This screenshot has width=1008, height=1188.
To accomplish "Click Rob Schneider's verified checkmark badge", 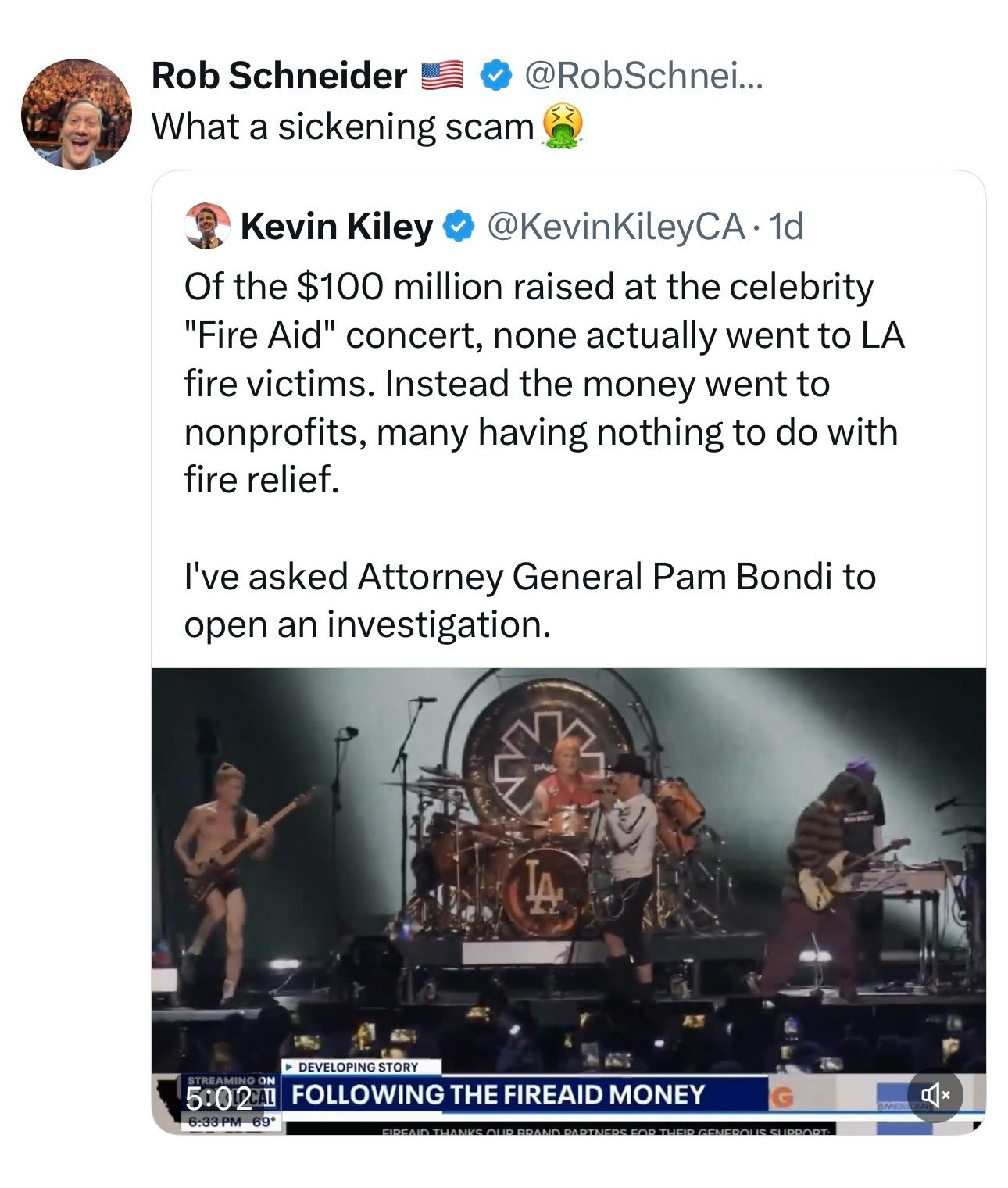I will (x=494, y=75).
